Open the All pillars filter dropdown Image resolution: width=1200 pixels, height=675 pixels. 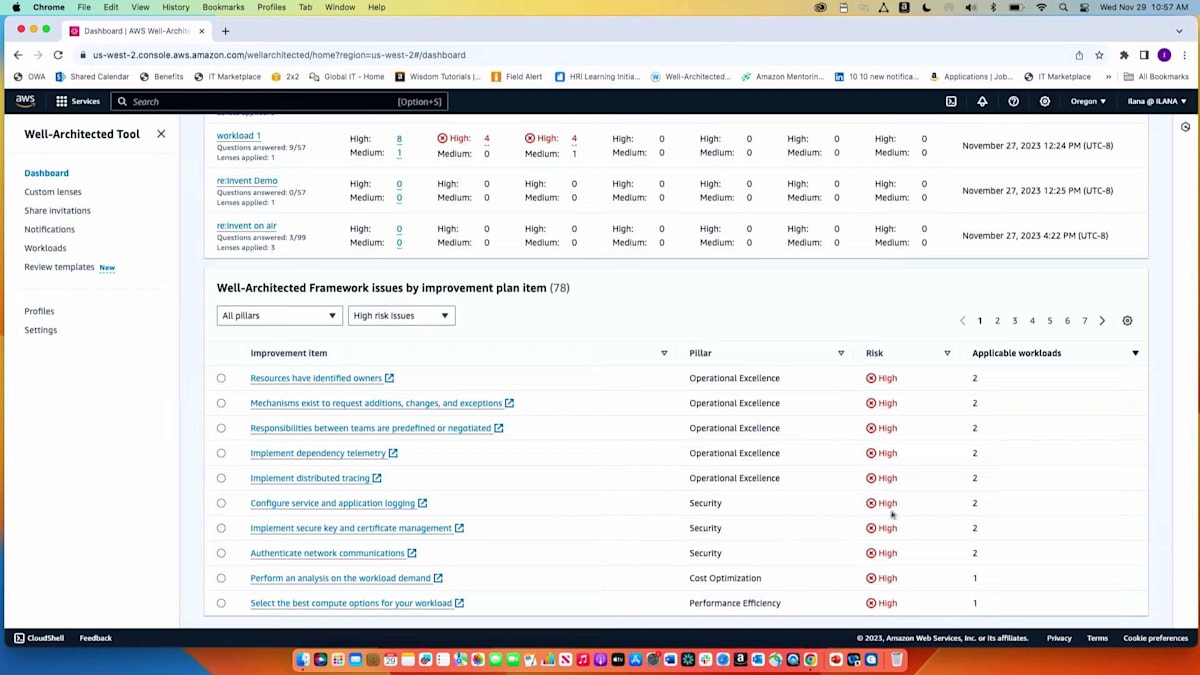coord(279,316)
